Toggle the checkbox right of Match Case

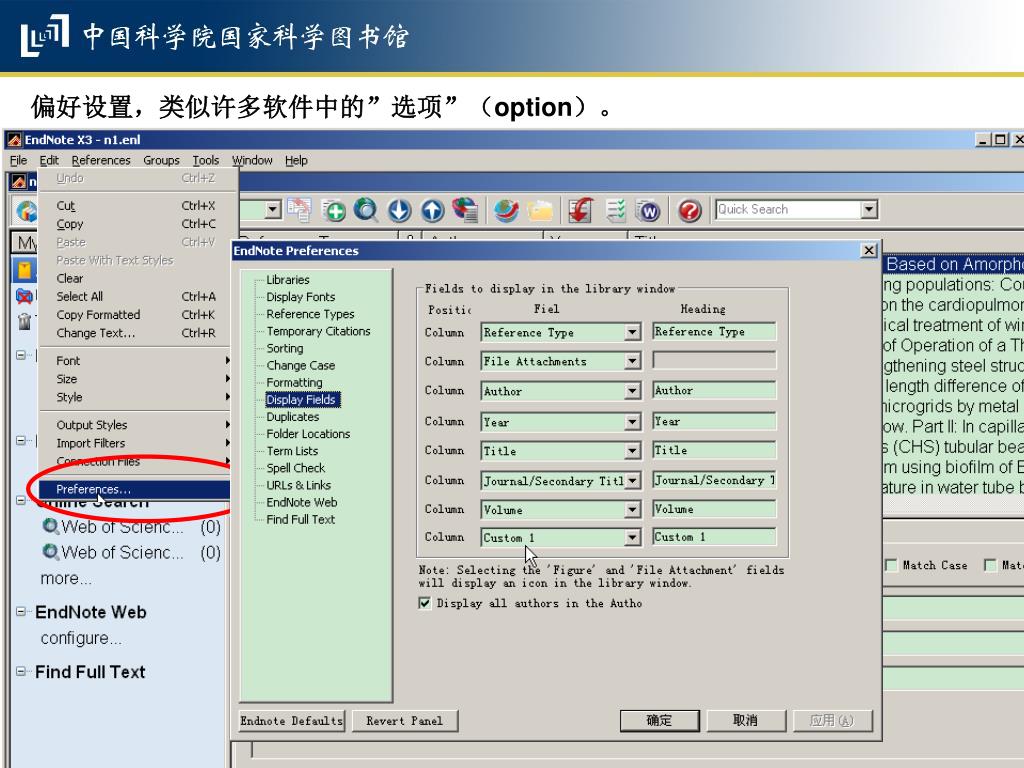point(990,565)
